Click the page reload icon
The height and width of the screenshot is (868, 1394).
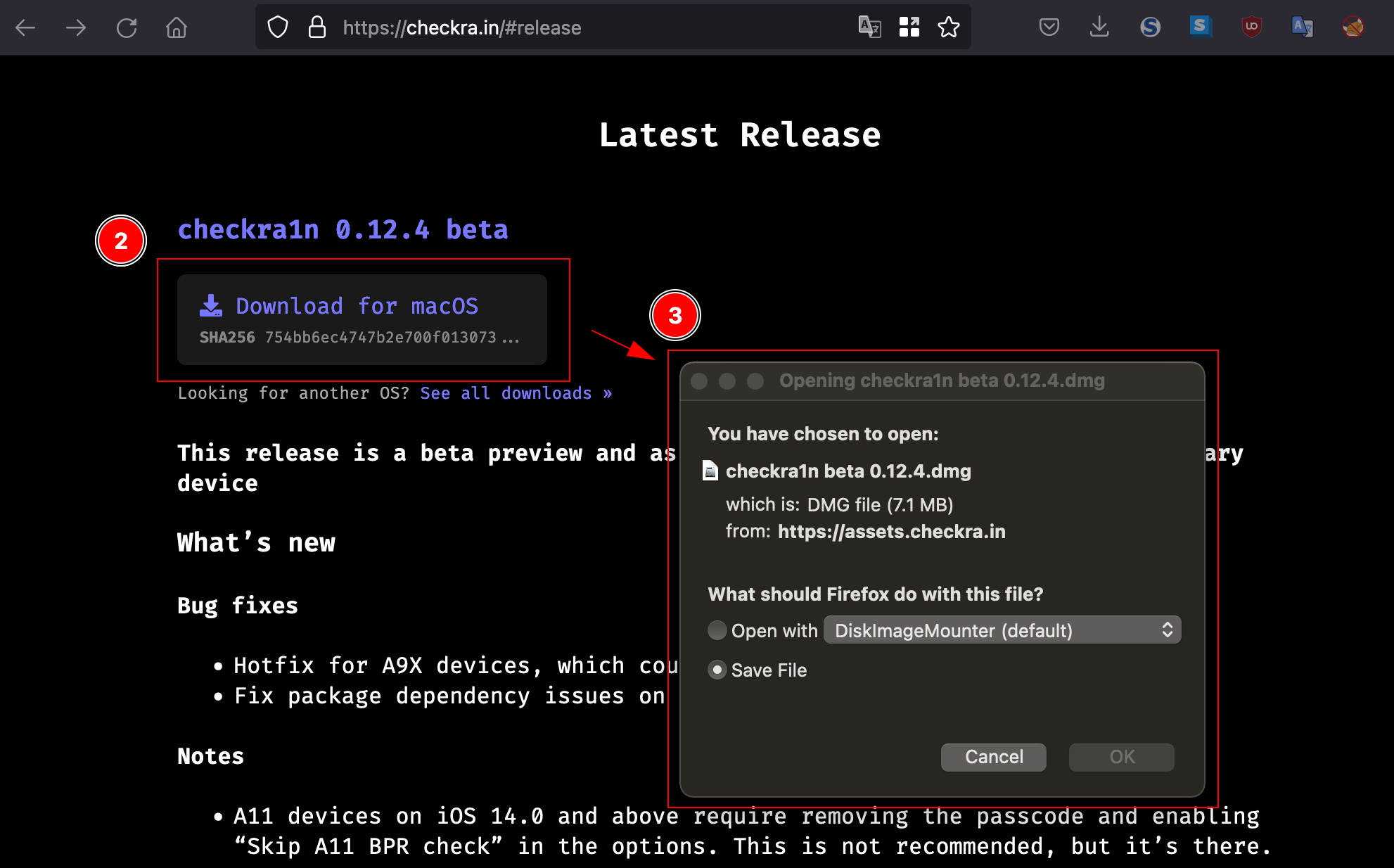127,27
